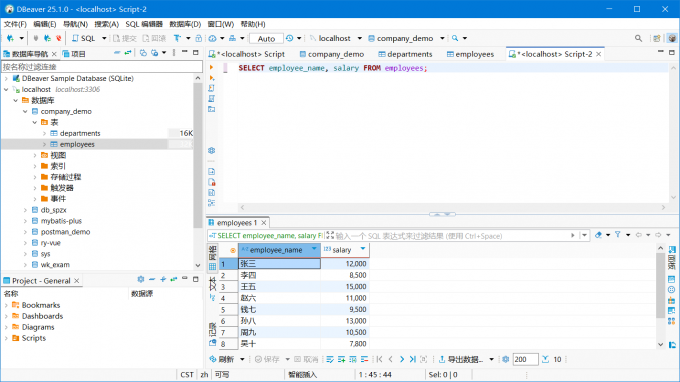Click the gear settings icon in the editor side toolbar
This screenshot has width=680, height=382.
211,150
